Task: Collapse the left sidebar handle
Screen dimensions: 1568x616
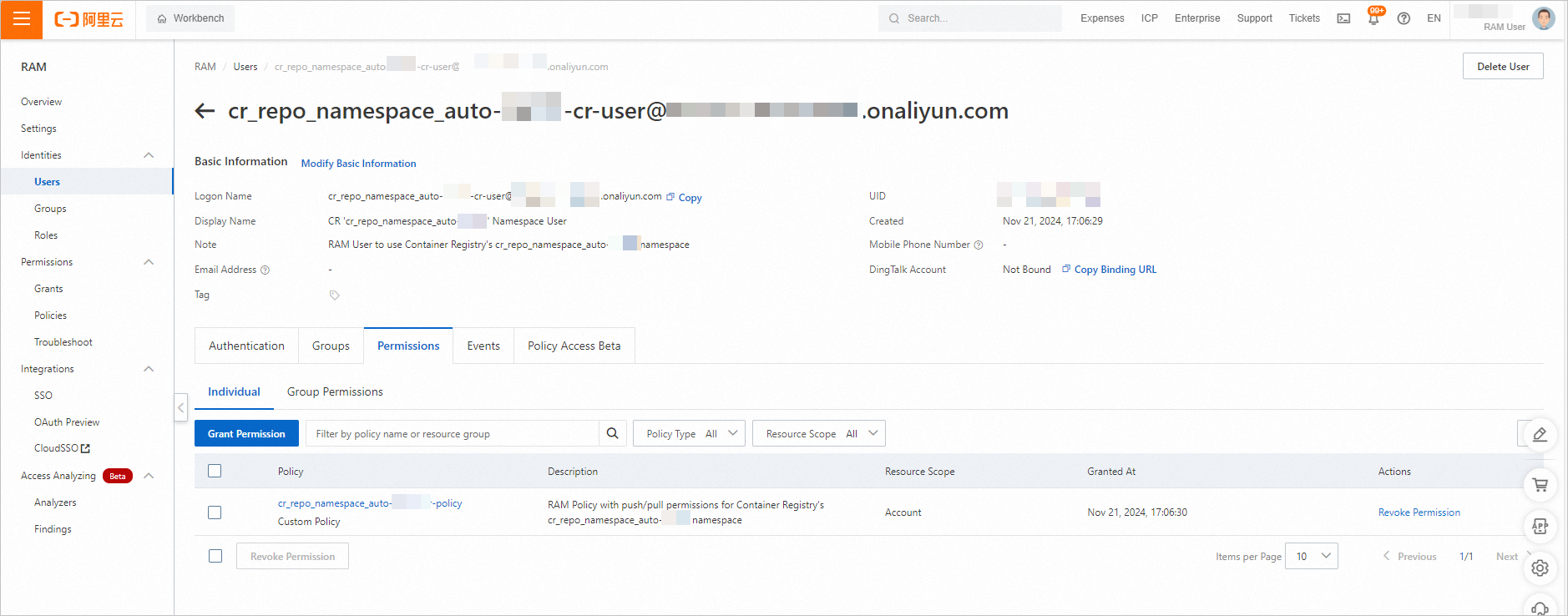Action: point(180,407)
